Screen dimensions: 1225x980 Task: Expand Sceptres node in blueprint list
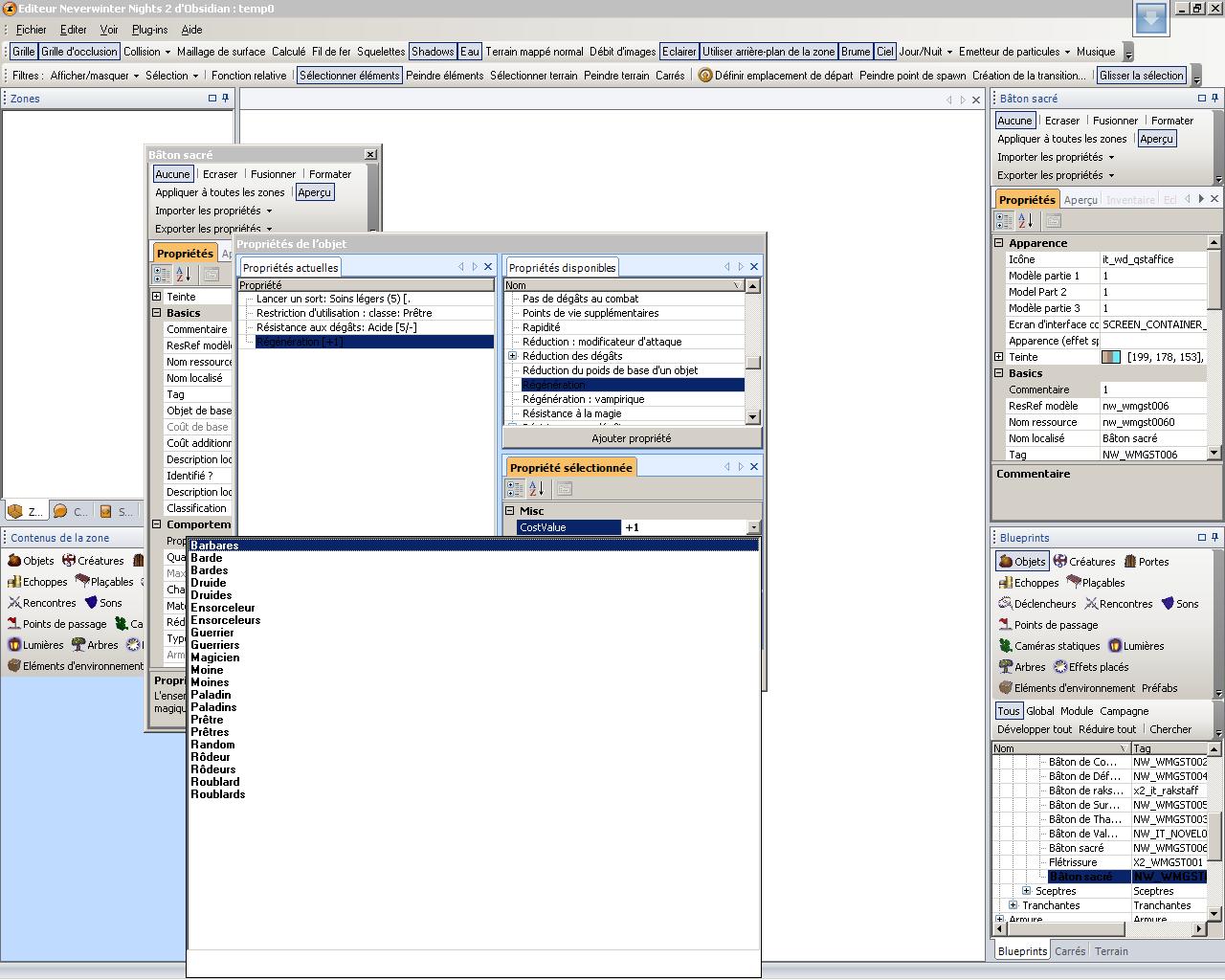click(1027, 891)
